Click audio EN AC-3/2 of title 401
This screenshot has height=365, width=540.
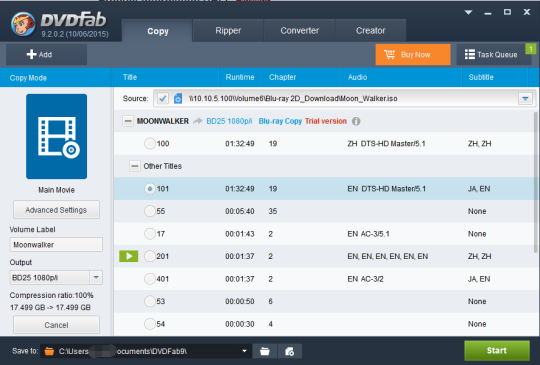365,279
